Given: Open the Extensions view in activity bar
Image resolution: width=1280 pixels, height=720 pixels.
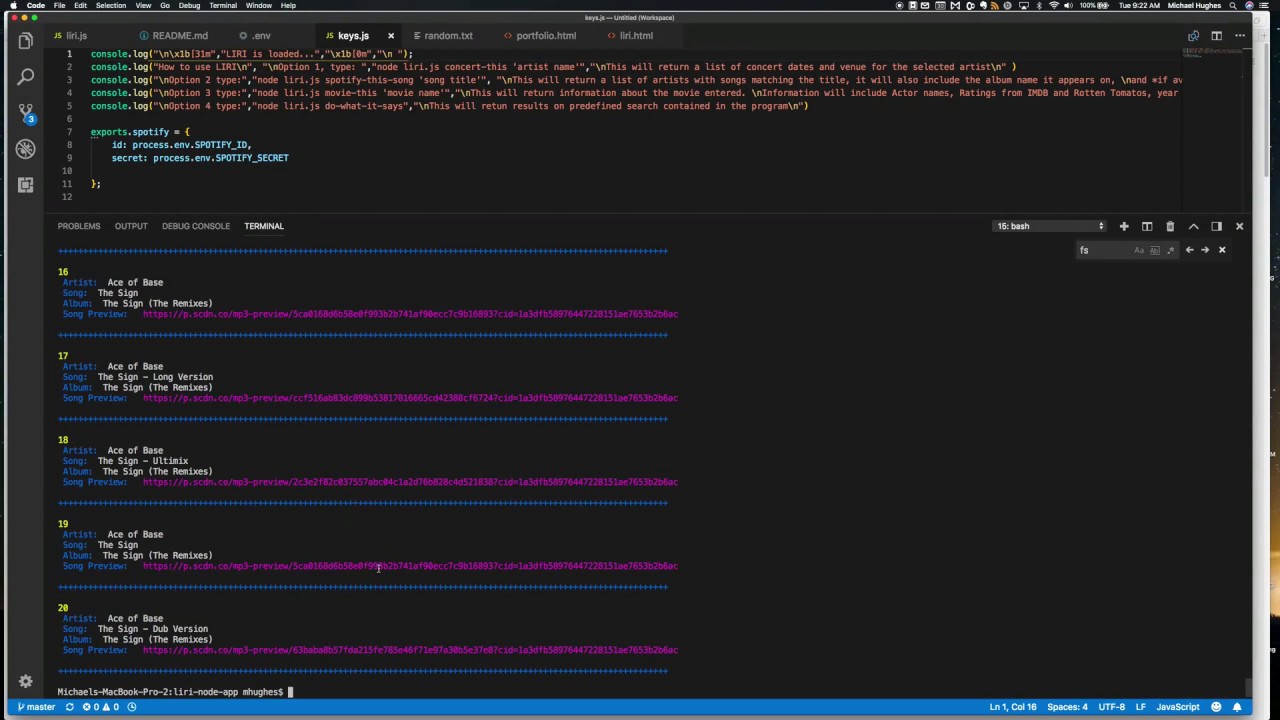Looking at the screenshot, I should pyautogui.click(x=25, y=185).
